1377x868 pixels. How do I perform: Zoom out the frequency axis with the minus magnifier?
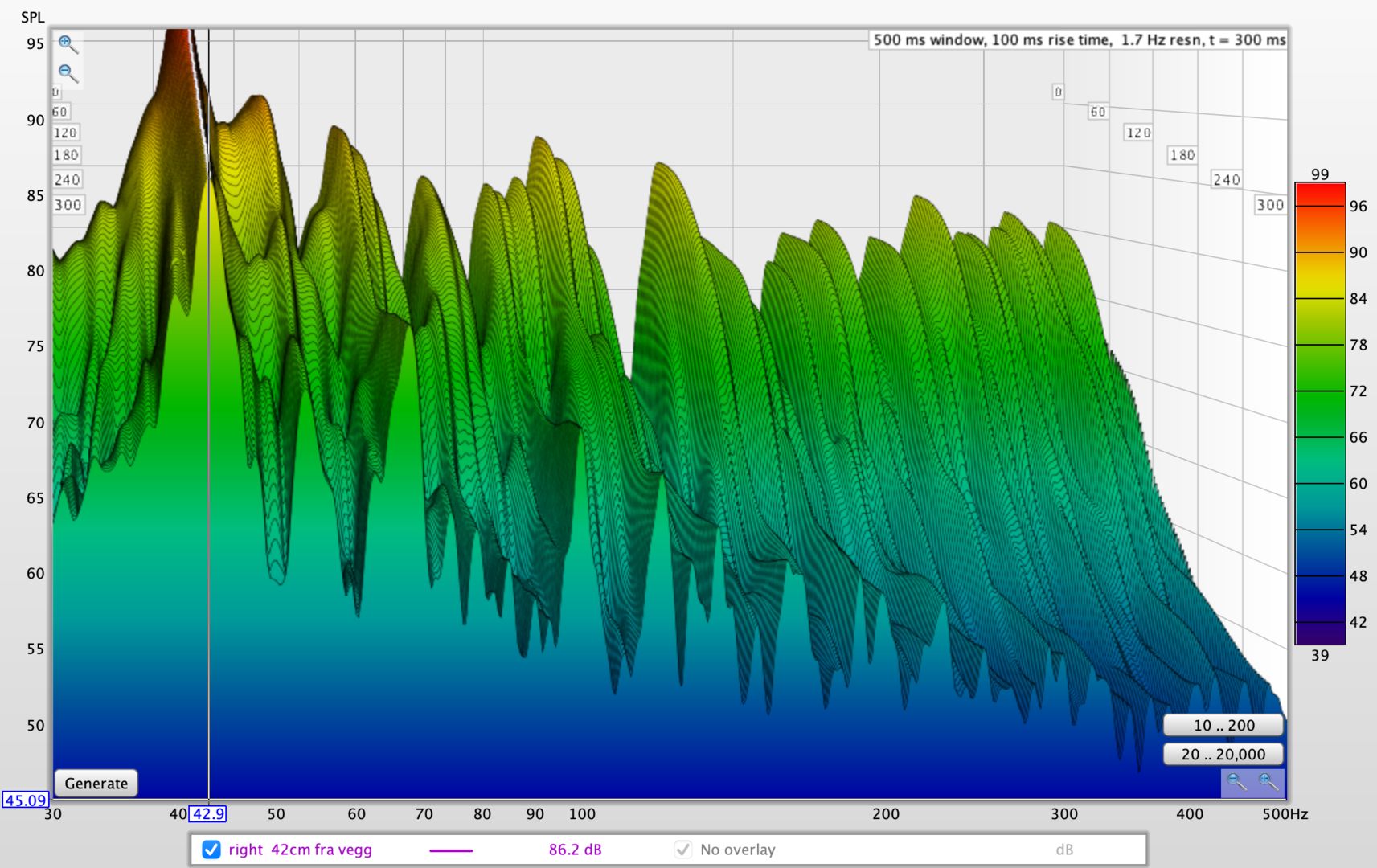point(1236,781)
